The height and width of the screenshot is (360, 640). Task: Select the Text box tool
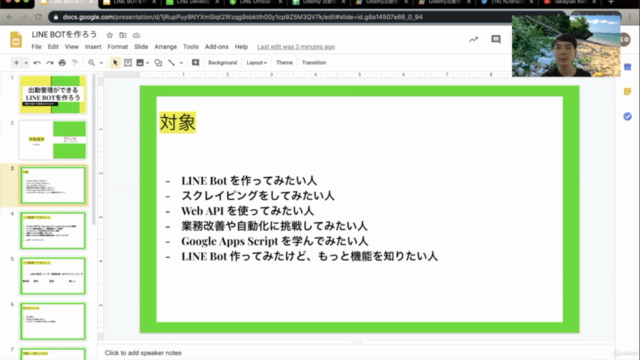click(x=128, y=62)
